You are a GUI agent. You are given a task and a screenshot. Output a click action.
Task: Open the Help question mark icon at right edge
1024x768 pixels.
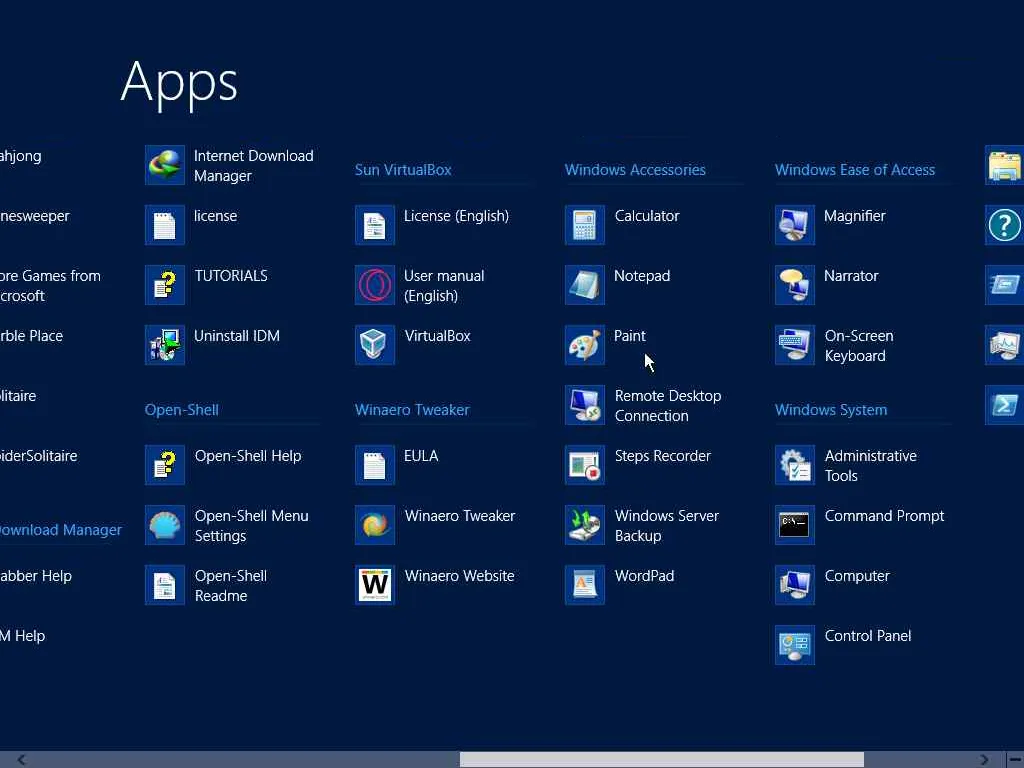(1004, 225)
